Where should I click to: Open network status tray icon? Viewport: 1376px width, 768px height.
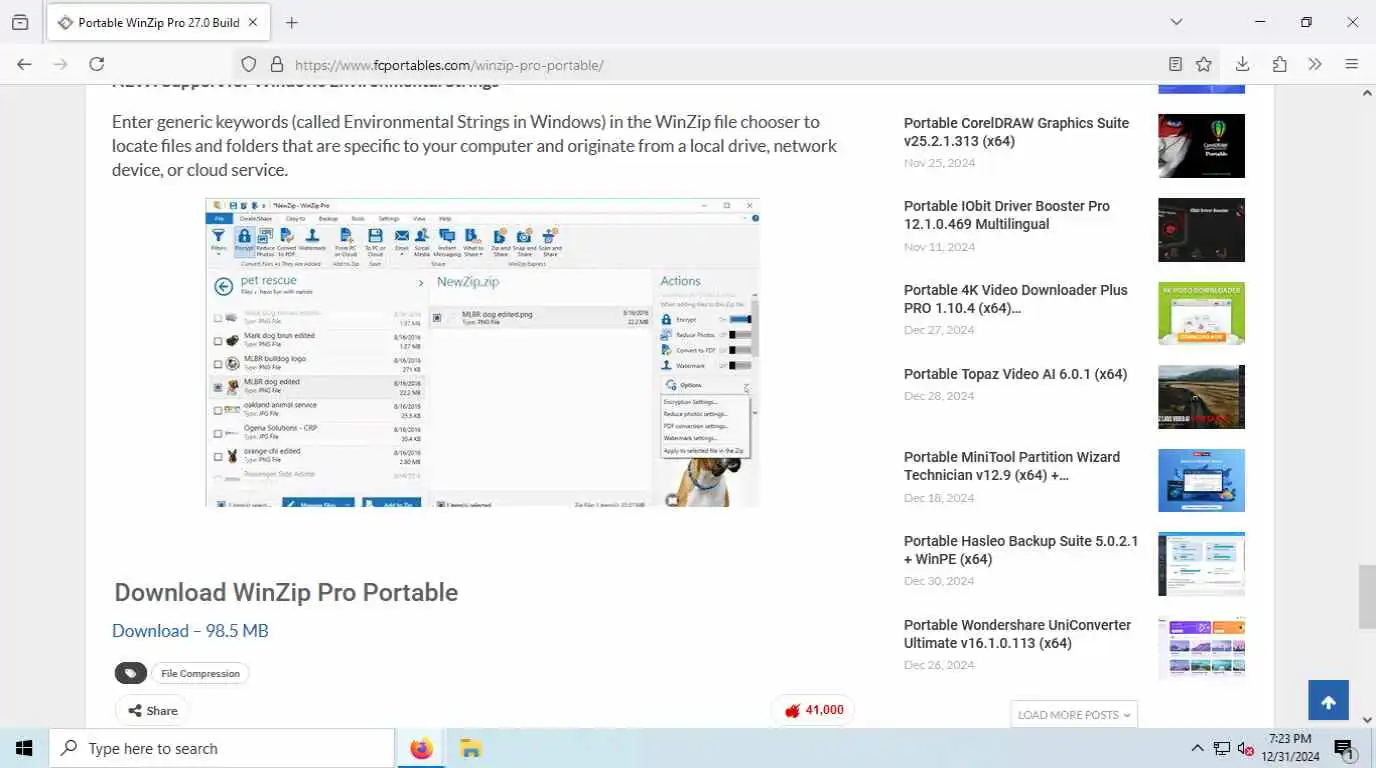1221,748
